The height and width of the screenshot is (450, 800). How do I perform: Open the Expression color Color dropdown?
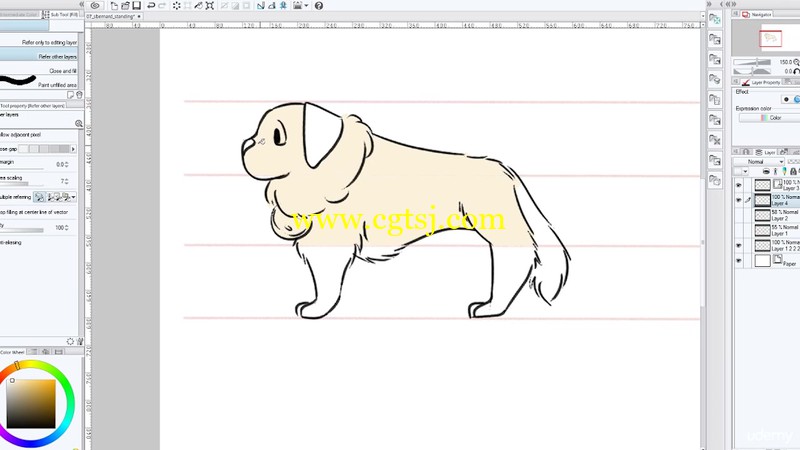point(769,118)
